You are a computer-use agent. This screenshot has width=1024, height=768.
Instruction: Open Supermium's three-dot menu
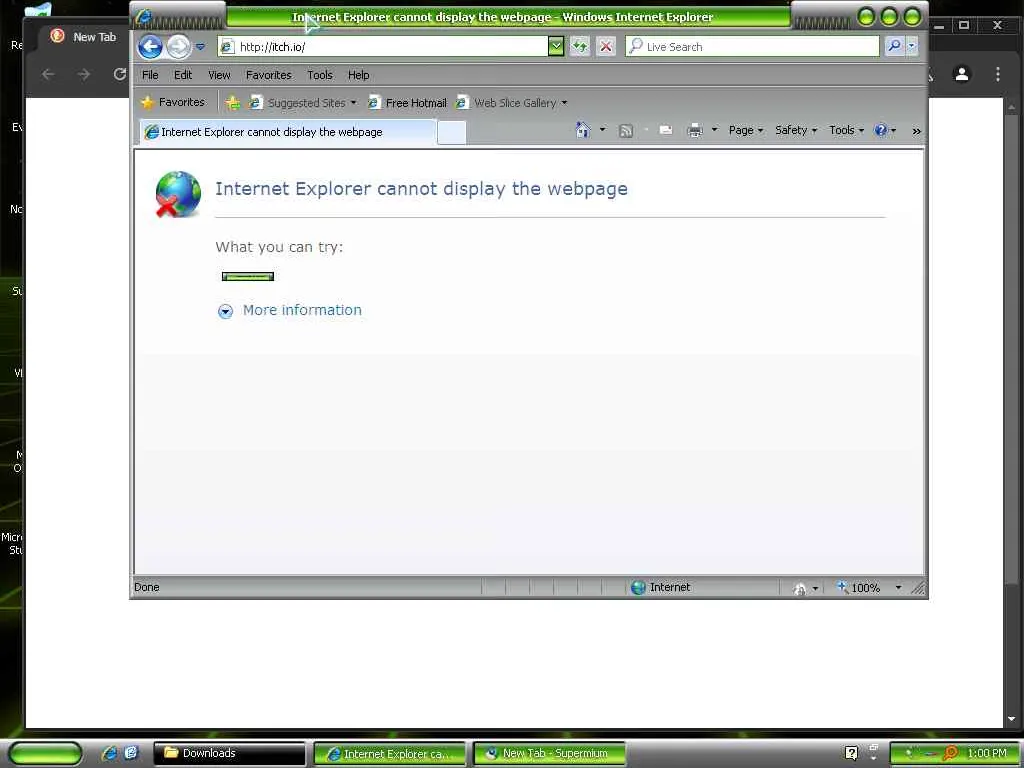point(997,74)
